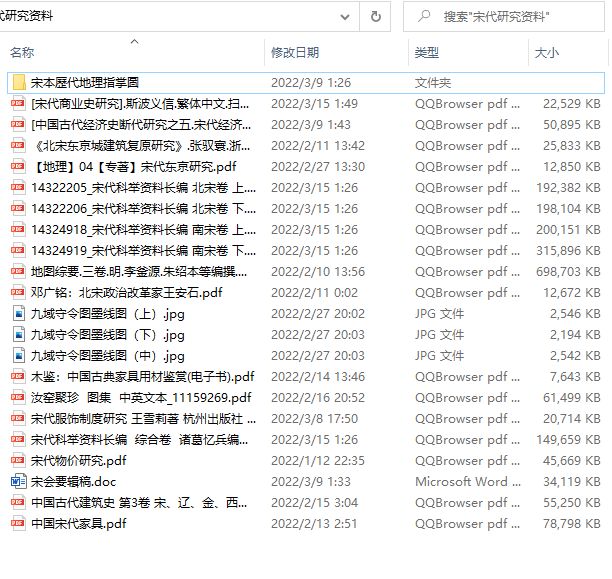This screenshot has height=579, width=612.
Task: Click PDF icon of 宋代物价研究.pdf
Action: (x=18, y=461)
